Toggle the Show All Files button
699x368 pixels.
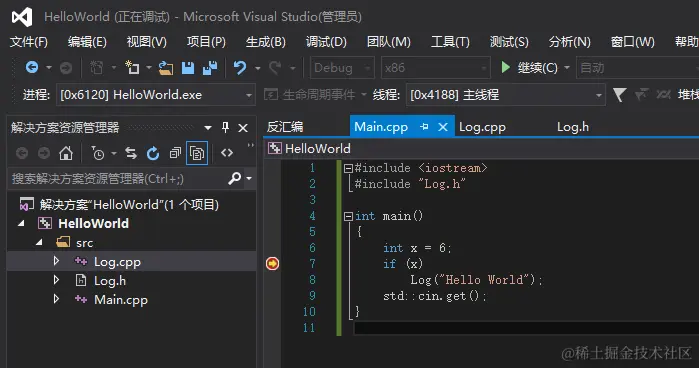197,153
